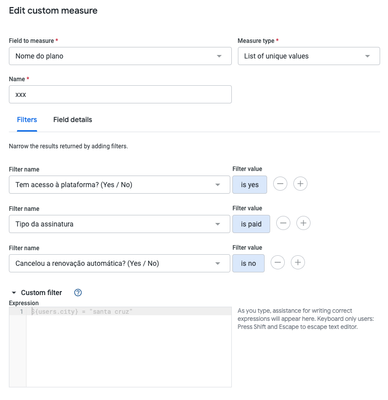Open the 'Tem acesso à plataforma? (Yes / No)' filter dropdown
Image resolution: width=388 pixels, height=400 pixels.
click(119, 185)
